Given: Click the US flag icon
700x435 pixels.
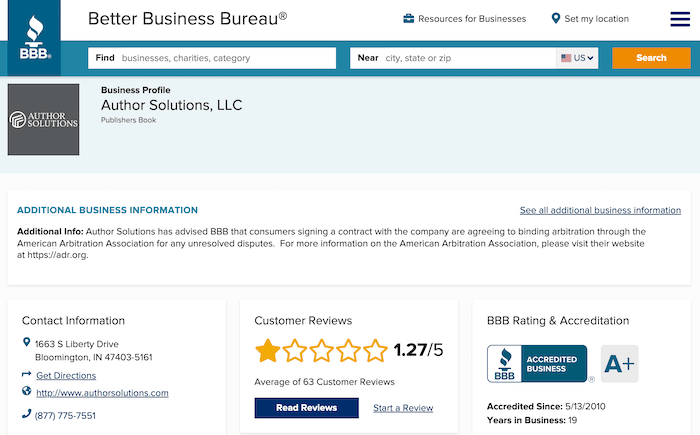Looking at the screenshot, I should [x=566, y=58].
